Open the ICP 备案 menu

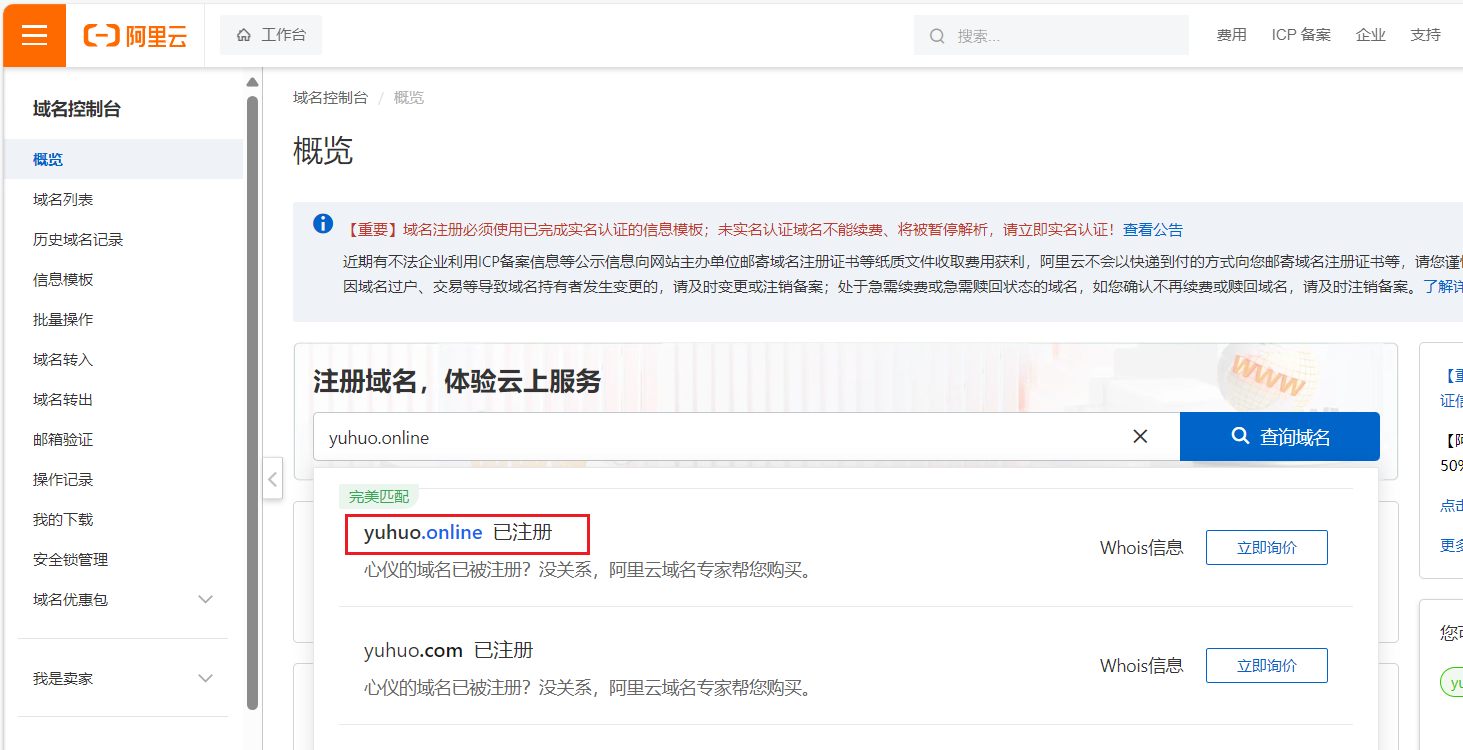coord(1301,35)
